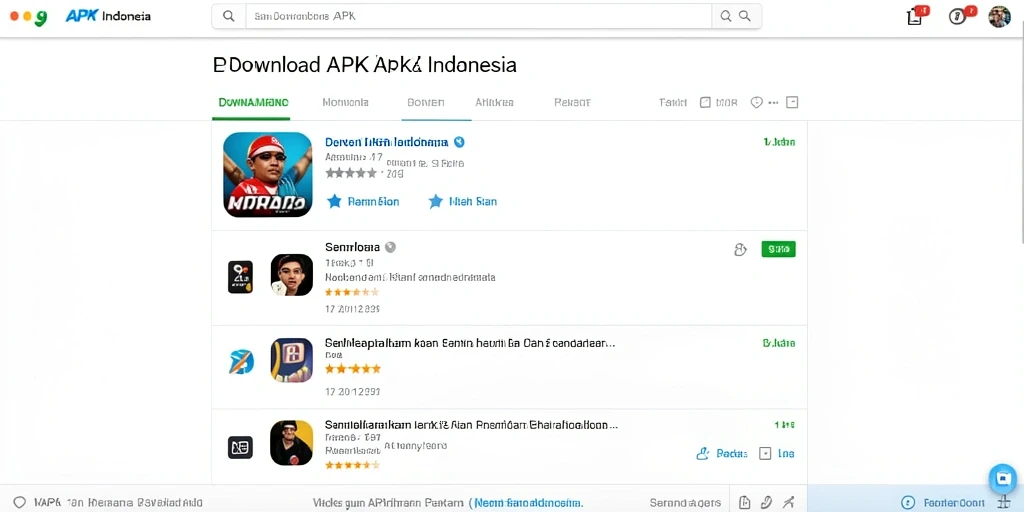Click the orange star rating under Semrloaa

tap(351, 292)
